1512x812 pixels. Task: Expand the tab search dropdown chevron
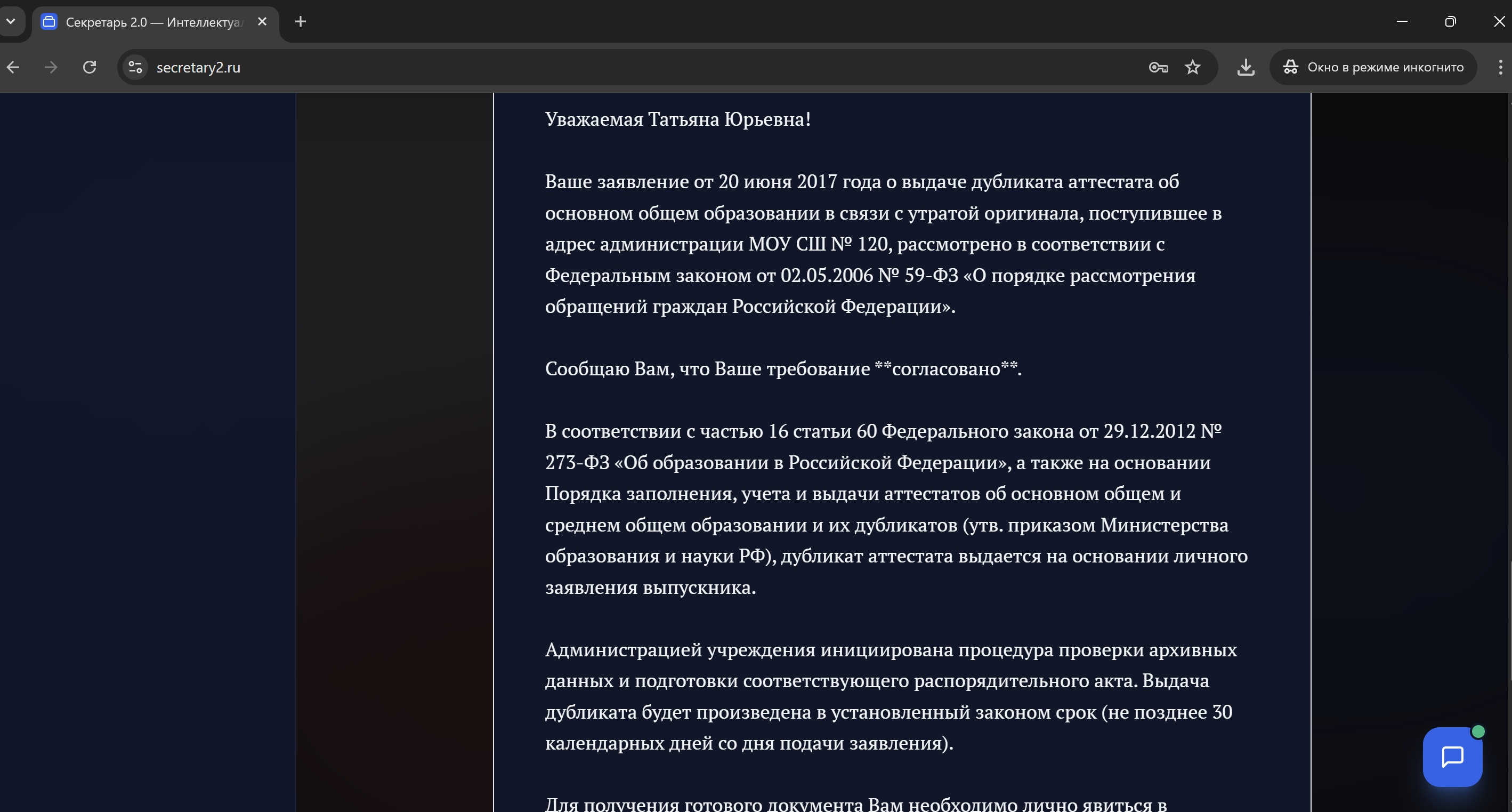click(11, 22)
